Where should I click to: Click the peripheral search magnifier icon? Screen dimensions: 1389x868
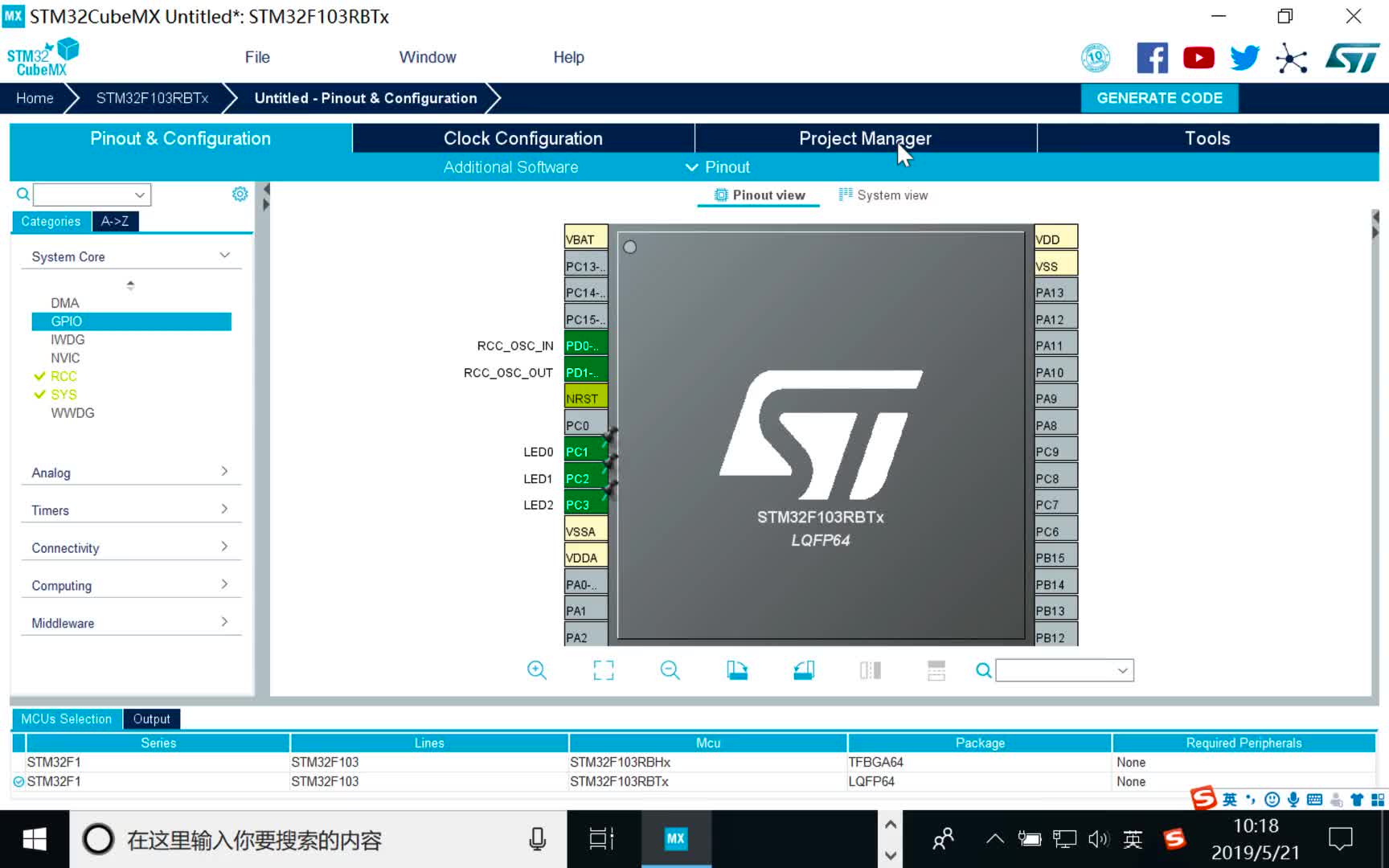tap(23, 194)
